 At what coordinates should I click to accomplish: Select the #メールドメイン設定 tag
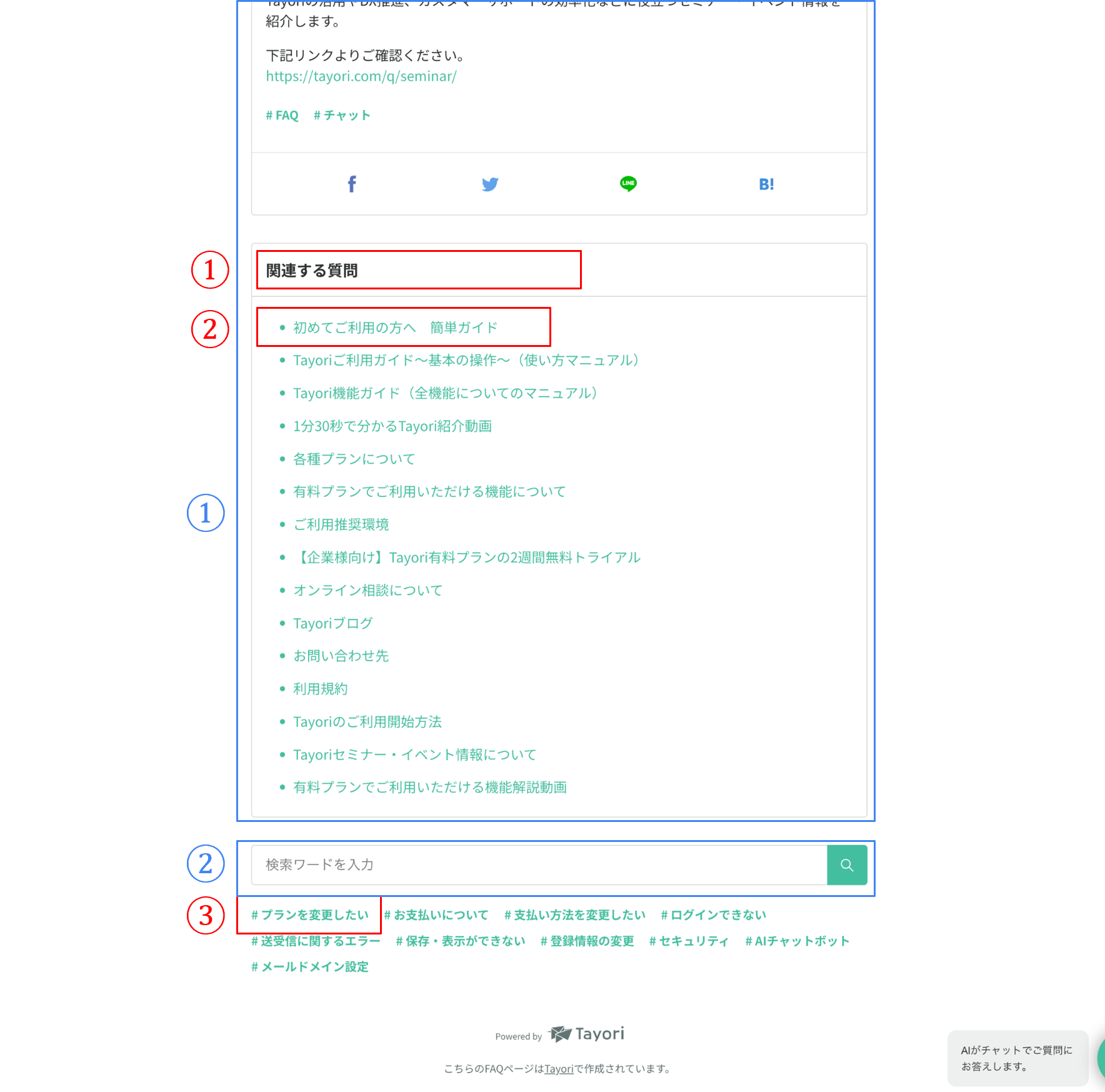(x=310, y=967)
